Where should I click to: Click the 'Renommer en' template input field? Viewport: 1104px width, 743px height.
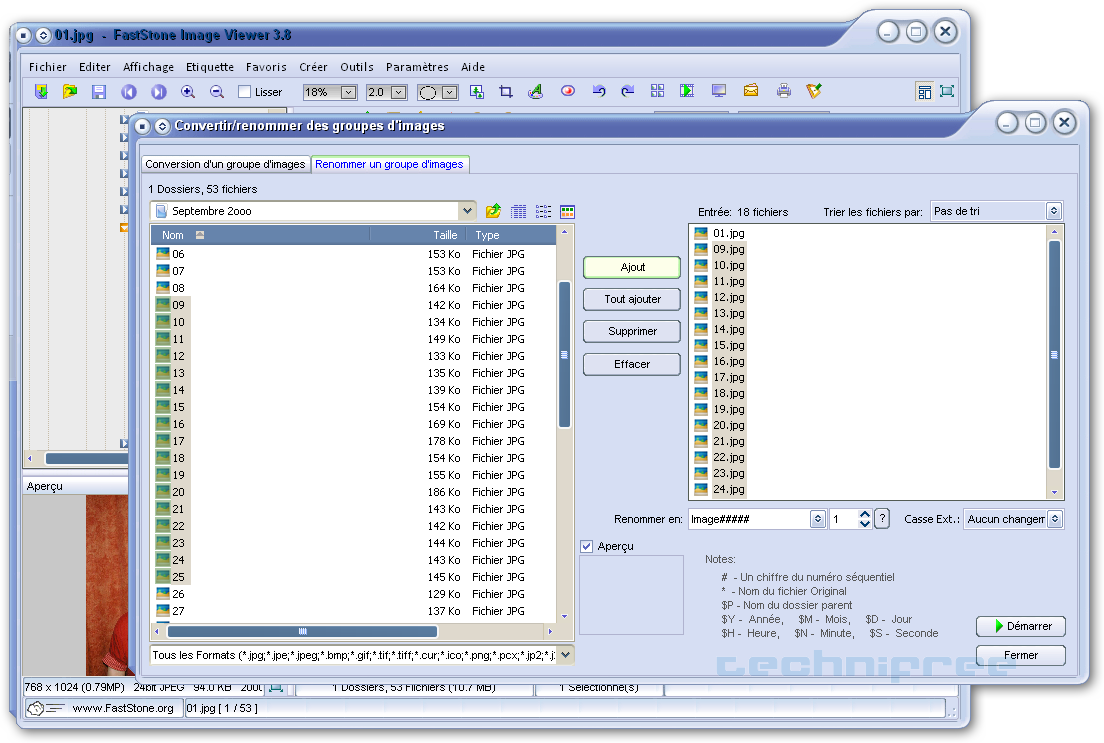pos(748,519)
